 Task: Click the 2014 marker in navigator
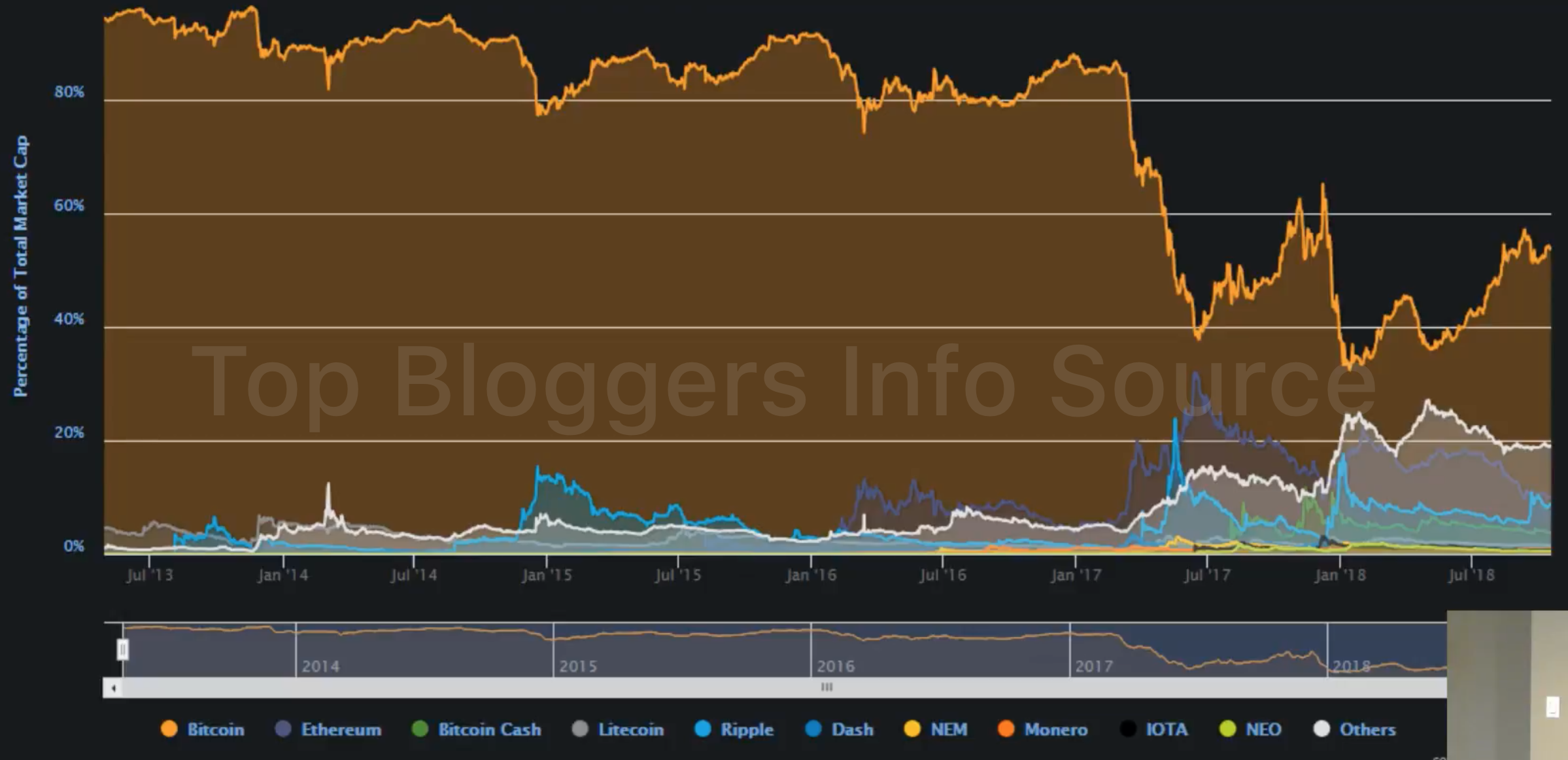320,666
